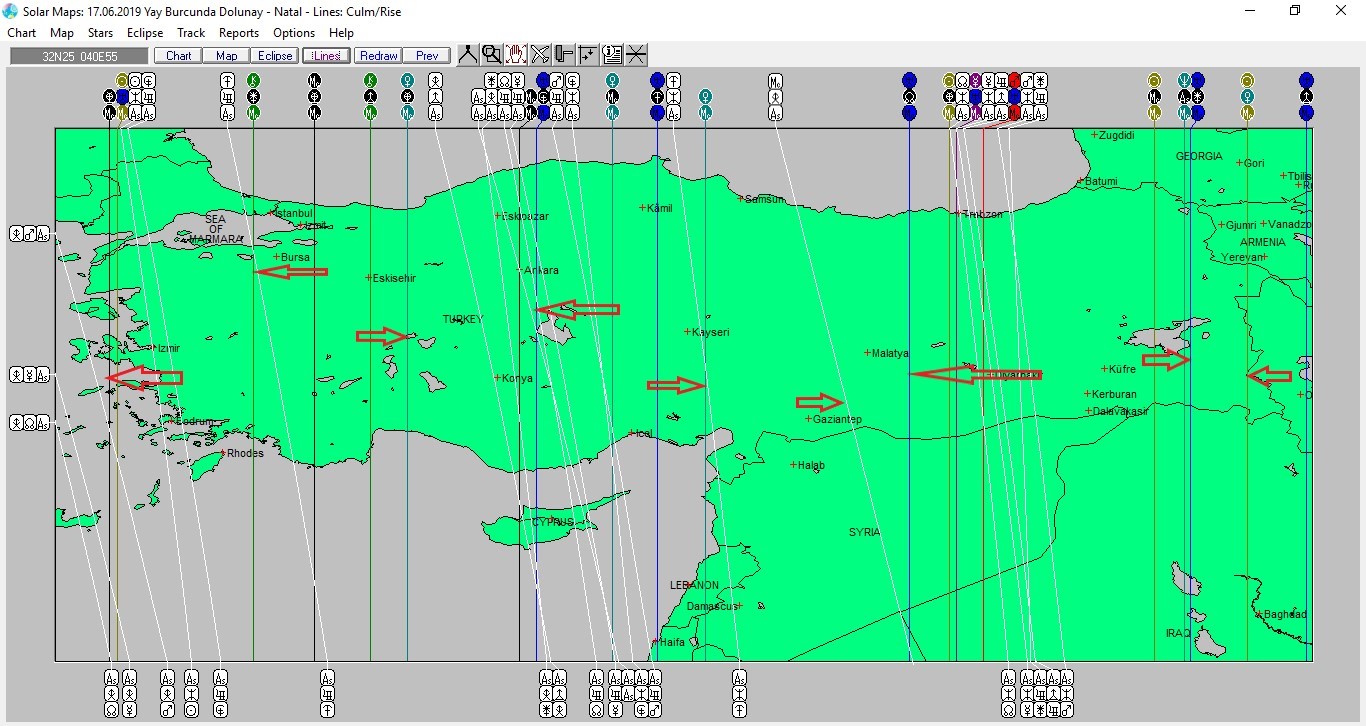Expand the Options menu
The height and width of the screenshot is (726, 1366).
tap(294, 33)
